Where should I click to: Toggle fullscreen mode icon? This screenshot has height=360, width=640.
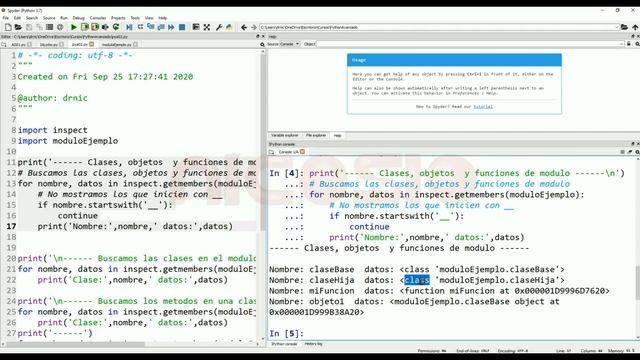[207, 27]
